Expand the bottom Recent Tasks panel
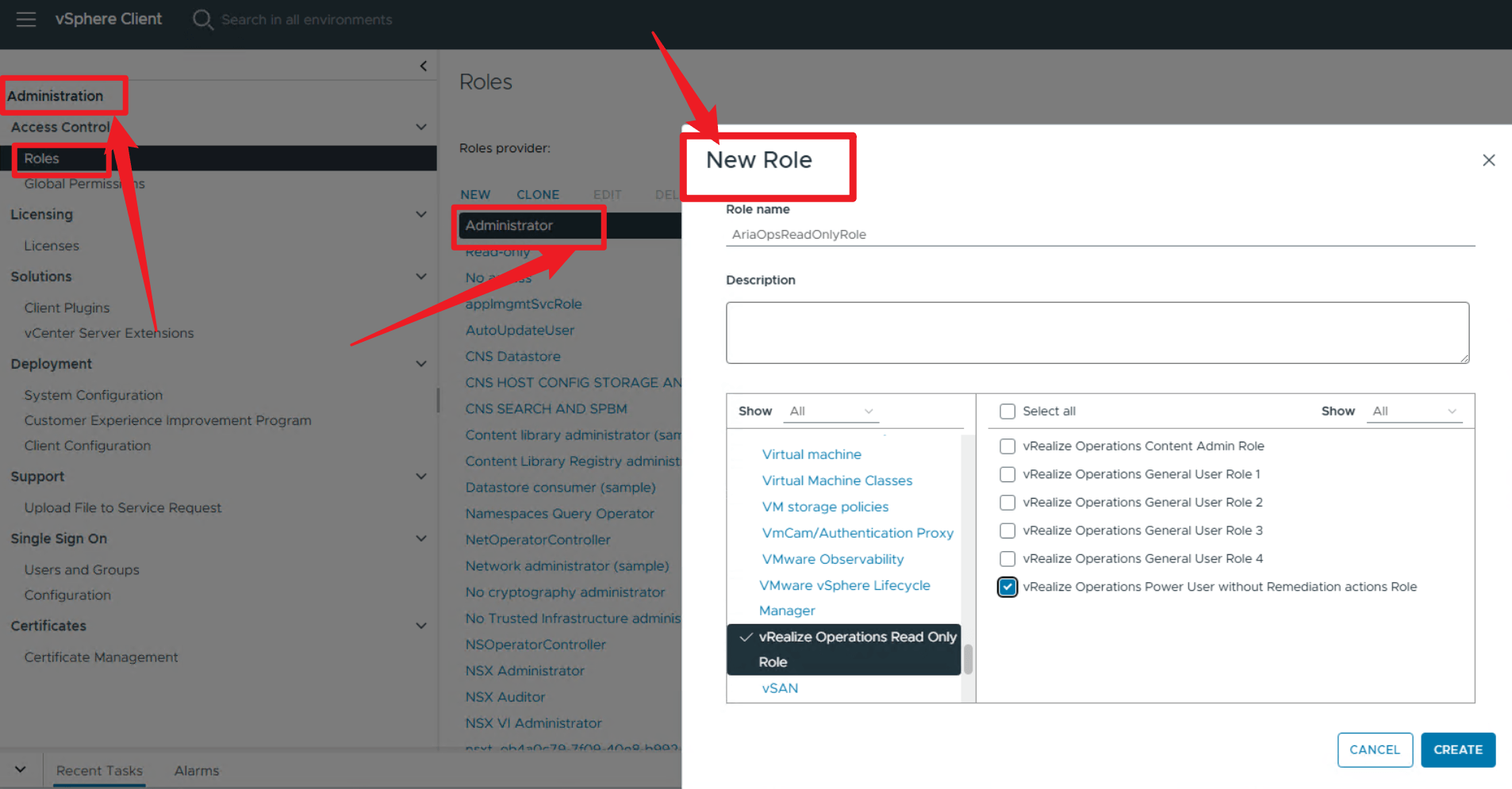The image size is (1512, 789). coord(21,769)
